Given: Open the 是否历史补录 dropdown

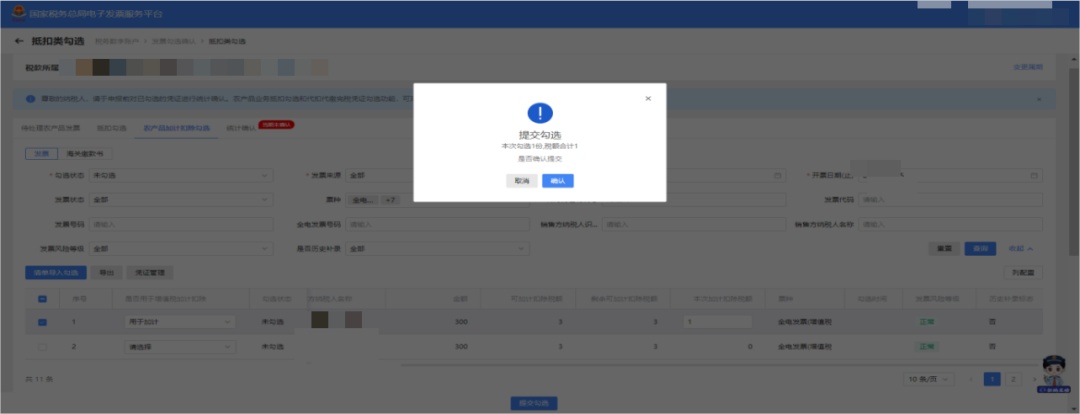Looking at the screenshot, I should [437, 249].
